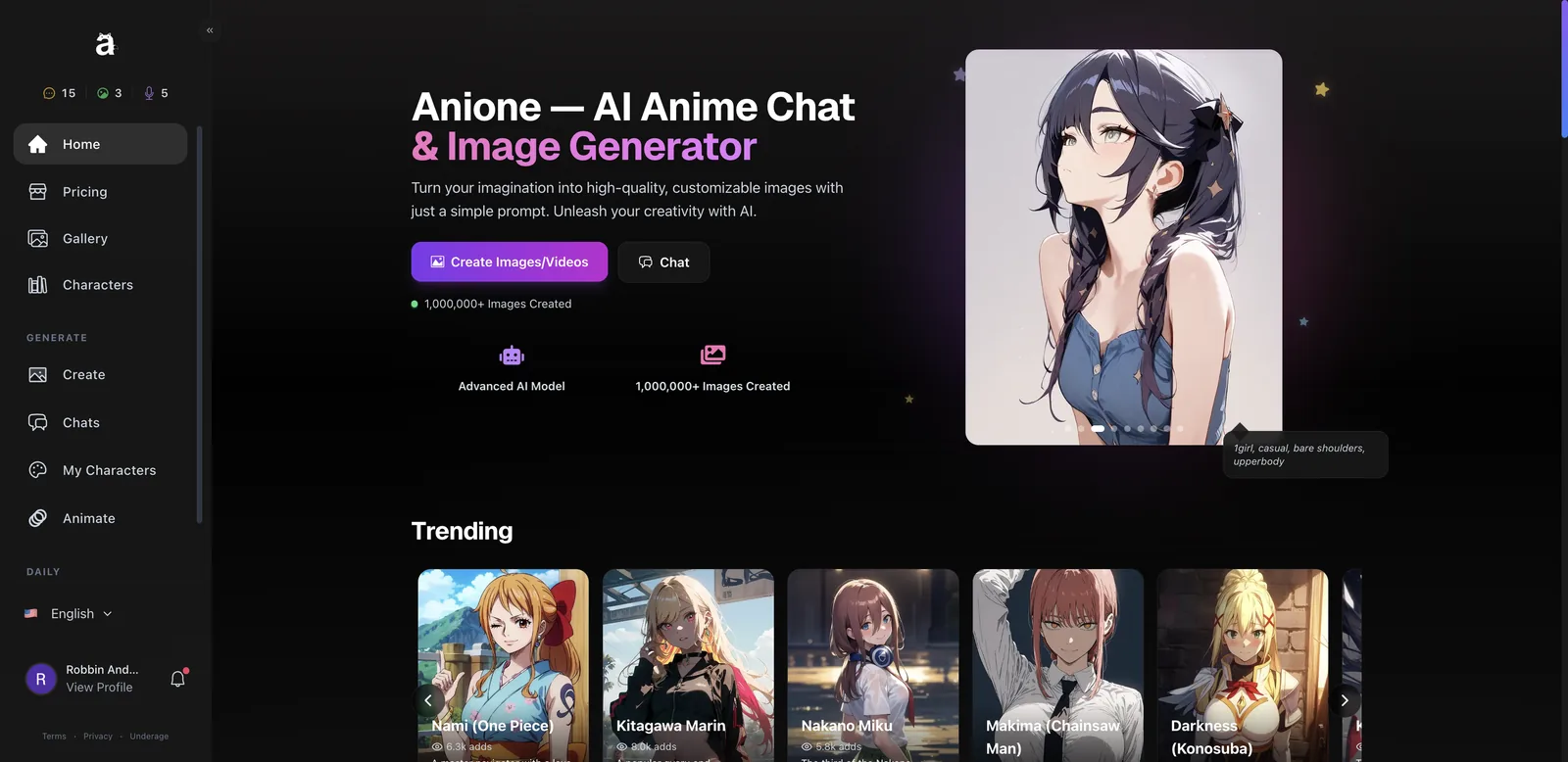1568x762 pixels.
Task: Open the Pricing page
Action: [x=100, y=192]
